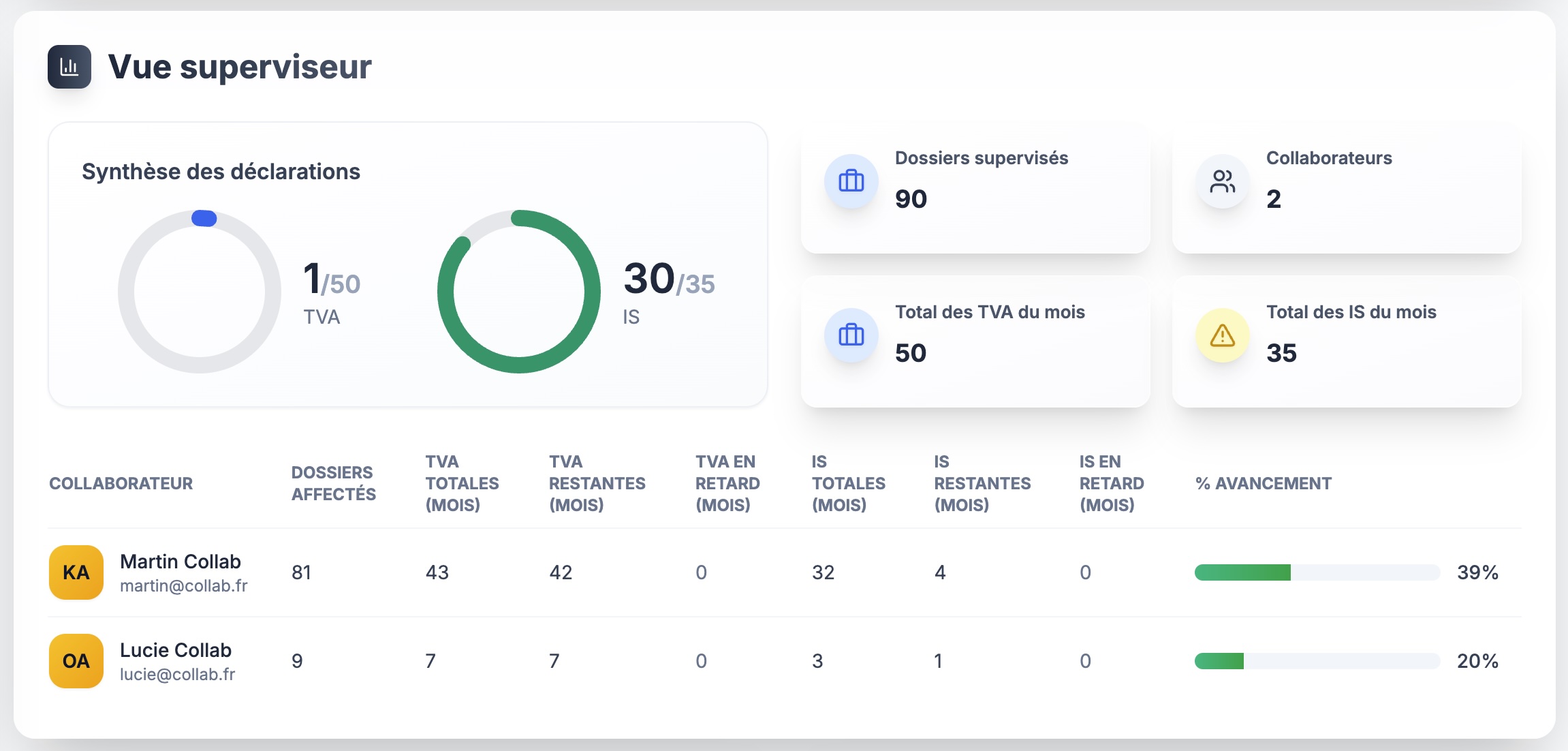The width and height of the screenshot is (1568, 751).
Task: Sort by TVA restantes (mois) header
Action: pos(597,484)
